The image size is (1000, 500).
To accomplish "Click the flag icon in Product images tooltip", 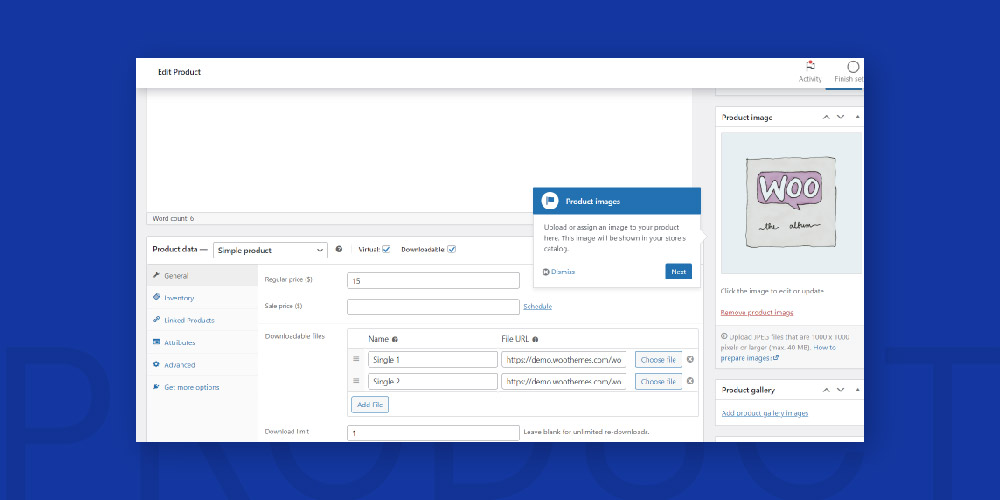I will [550, 201].
